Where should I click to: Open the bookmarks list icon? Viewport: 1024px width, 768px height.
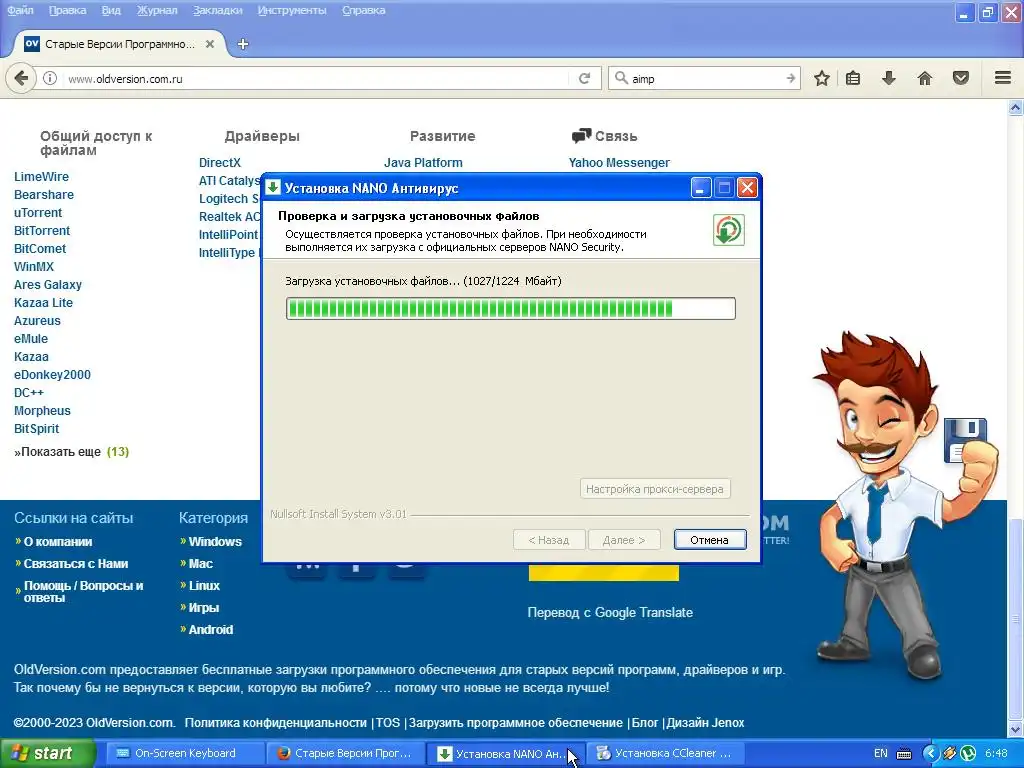853,78
